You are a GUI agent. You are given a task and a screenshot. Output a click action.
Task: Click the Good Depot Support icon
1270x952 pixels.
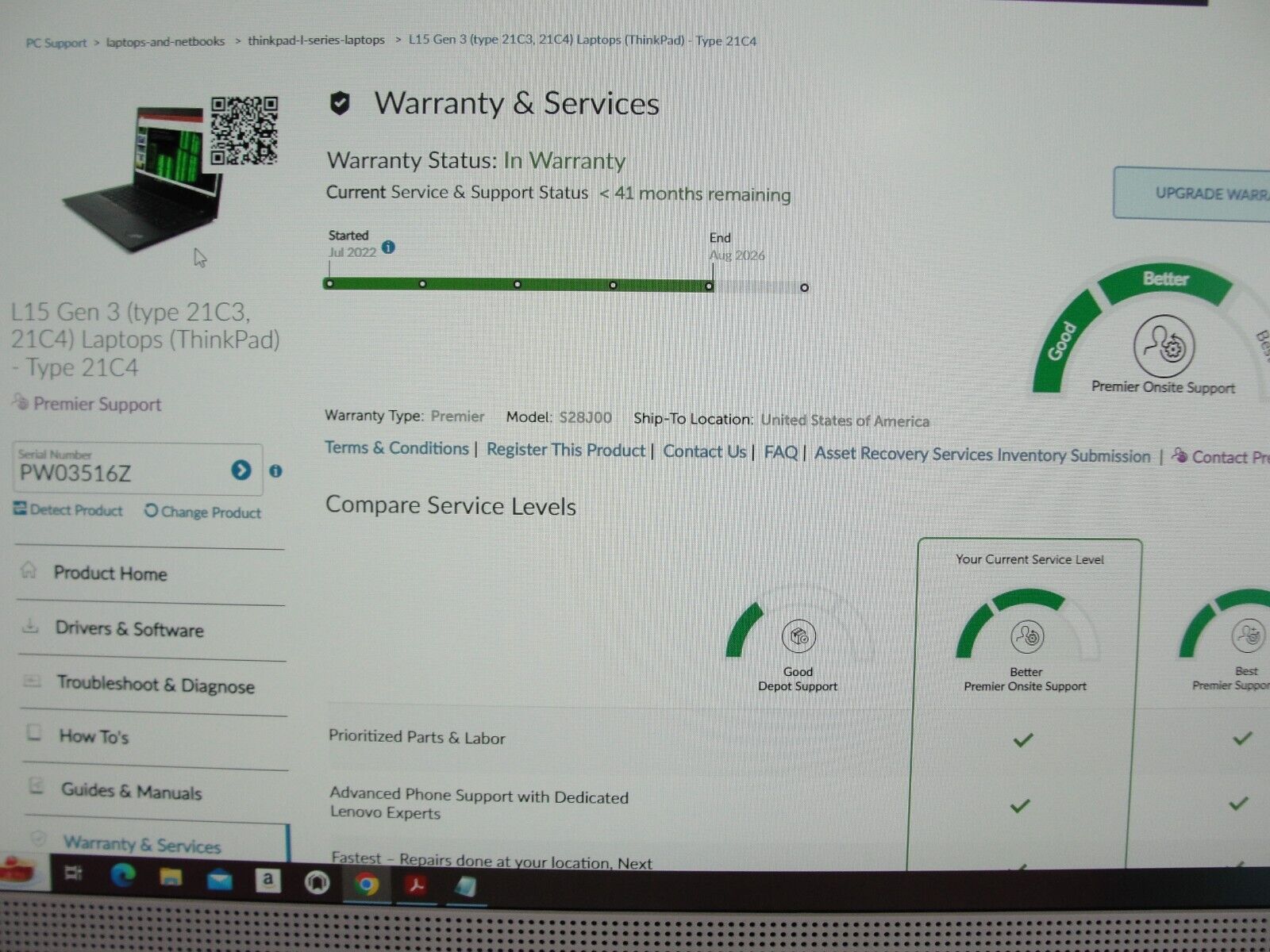tap(799, 636)
